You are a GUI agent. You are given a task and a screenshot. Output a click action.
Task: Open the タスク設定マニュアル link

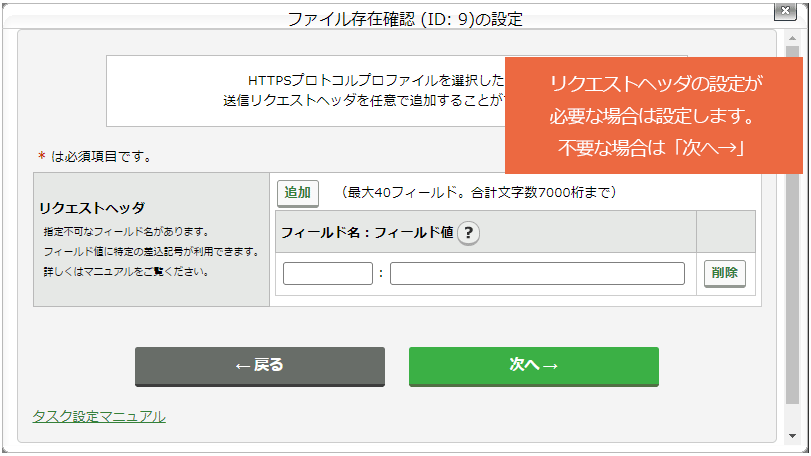(99, 416)
